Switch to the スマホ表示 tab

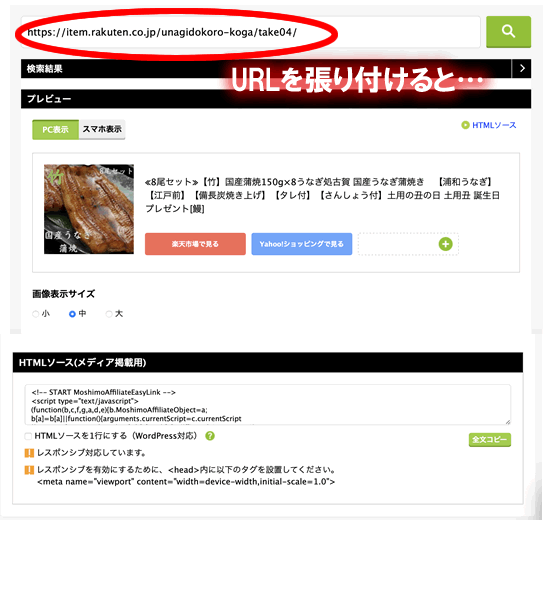click(102, 130)
